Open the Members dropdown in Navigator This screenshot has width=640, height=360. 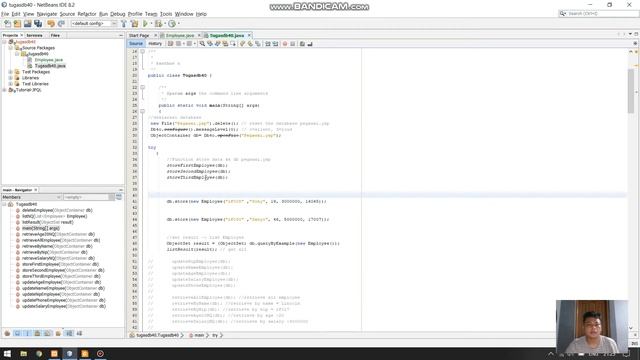click(x=31, y=197)
